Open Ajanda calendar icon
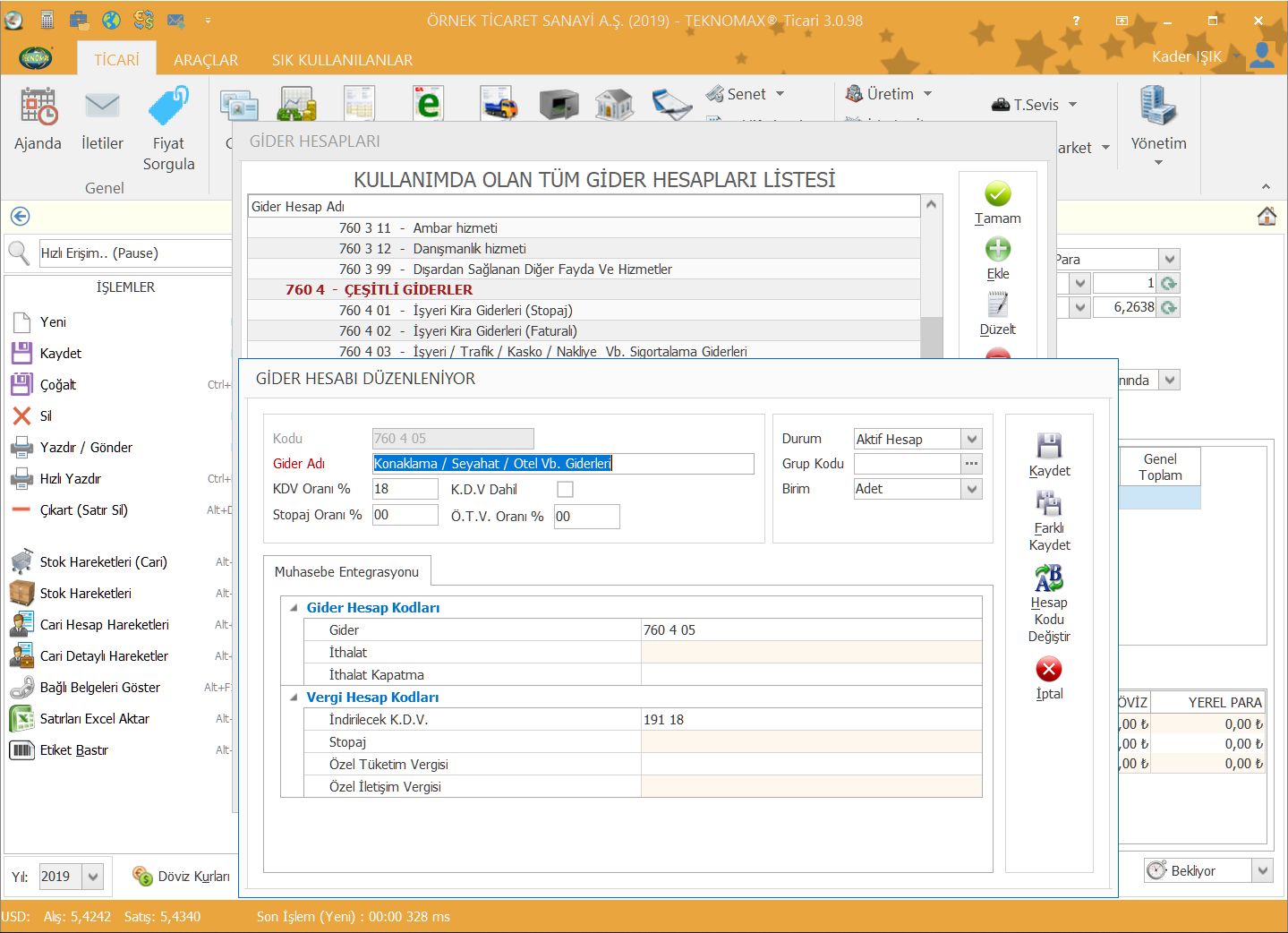The image size is (1288, 933). 38,107
